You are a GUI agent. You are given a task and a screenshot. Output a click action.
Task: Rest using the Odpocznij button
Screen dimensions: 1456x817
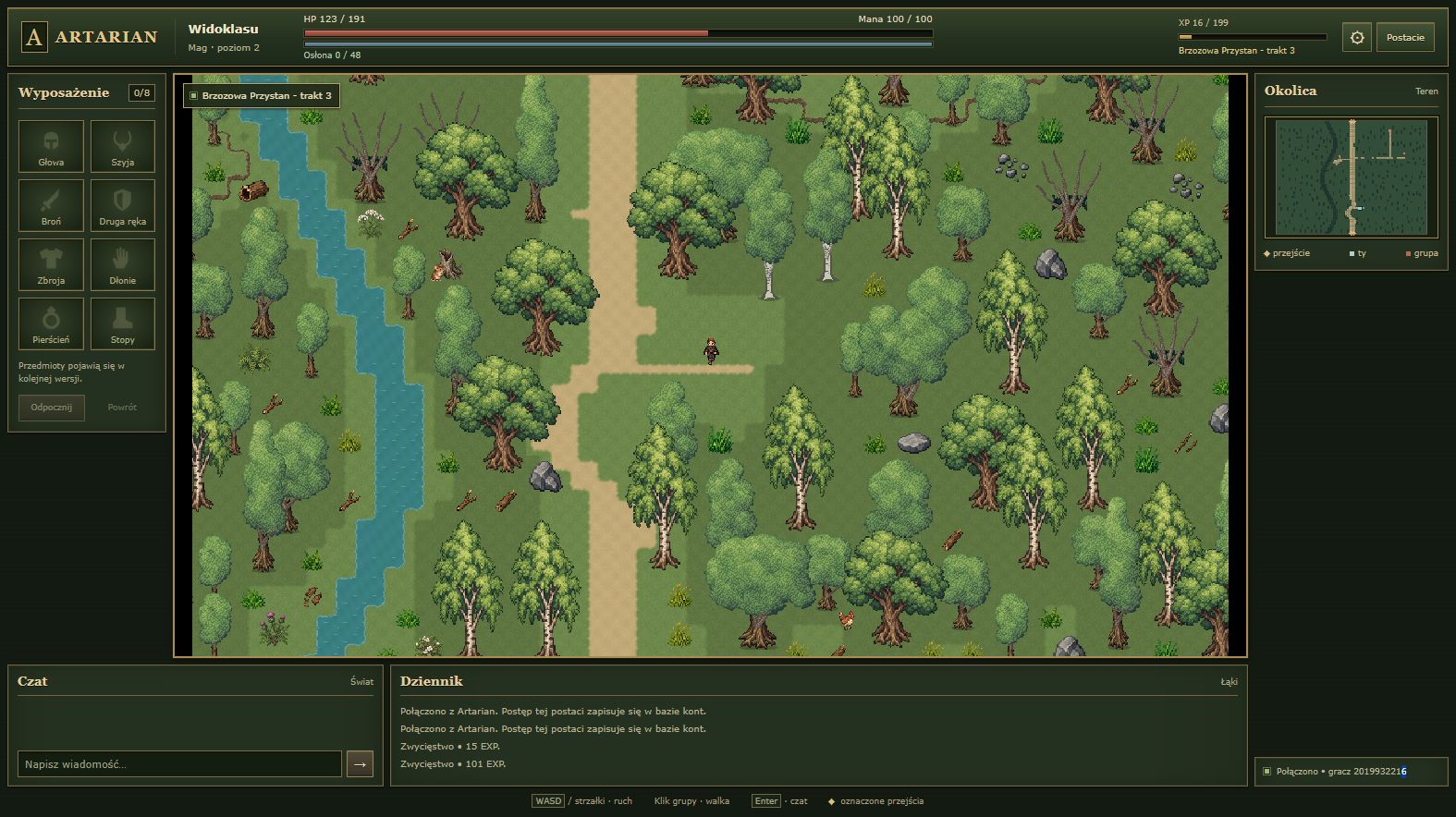[52, 408]
